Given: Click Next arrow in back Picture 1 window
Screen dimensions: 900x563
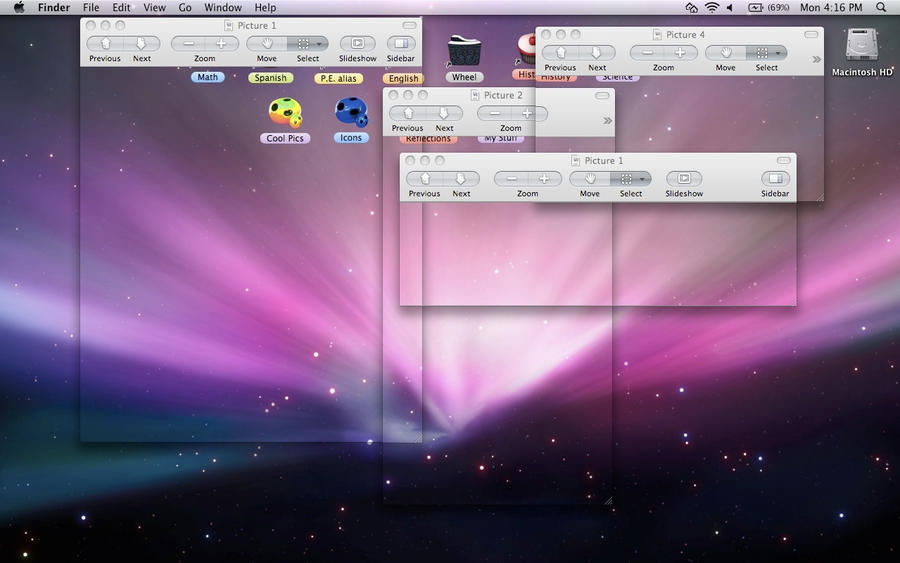Looking at the screenshot, I should 142,44.
